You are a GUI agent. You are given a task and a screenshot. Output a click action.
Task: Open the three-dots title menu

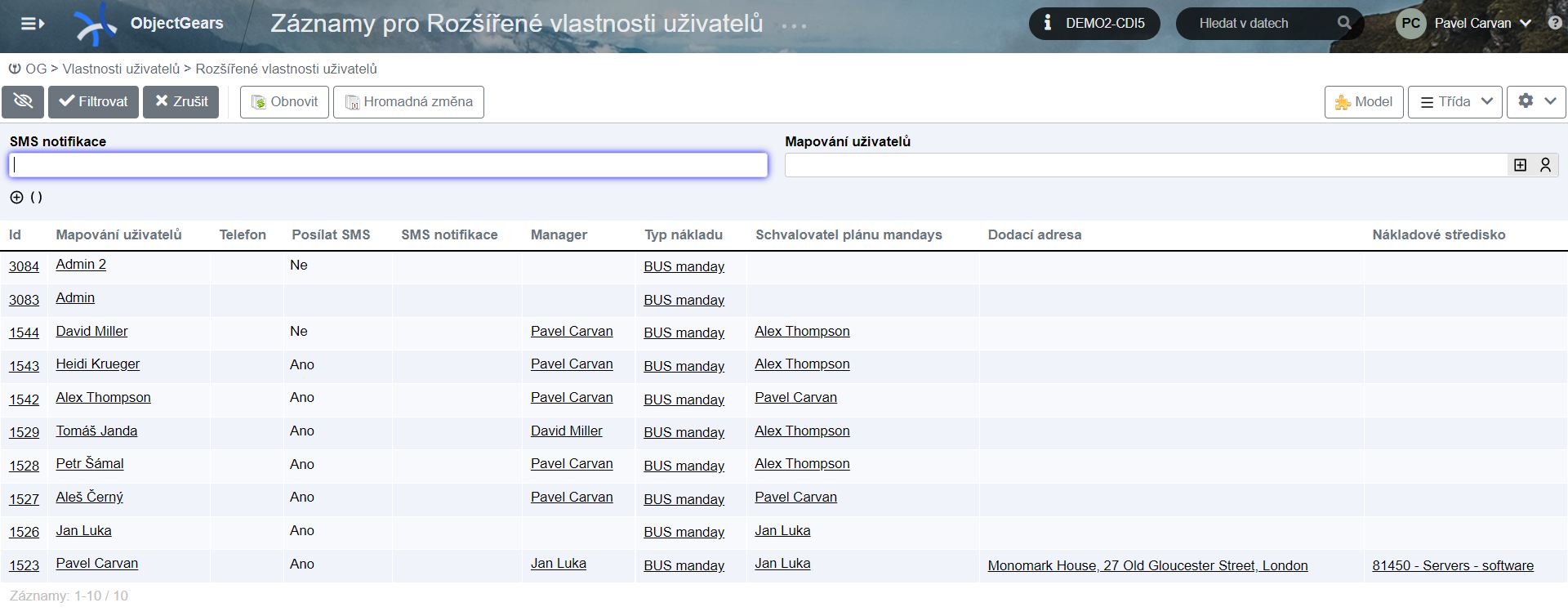794,26
